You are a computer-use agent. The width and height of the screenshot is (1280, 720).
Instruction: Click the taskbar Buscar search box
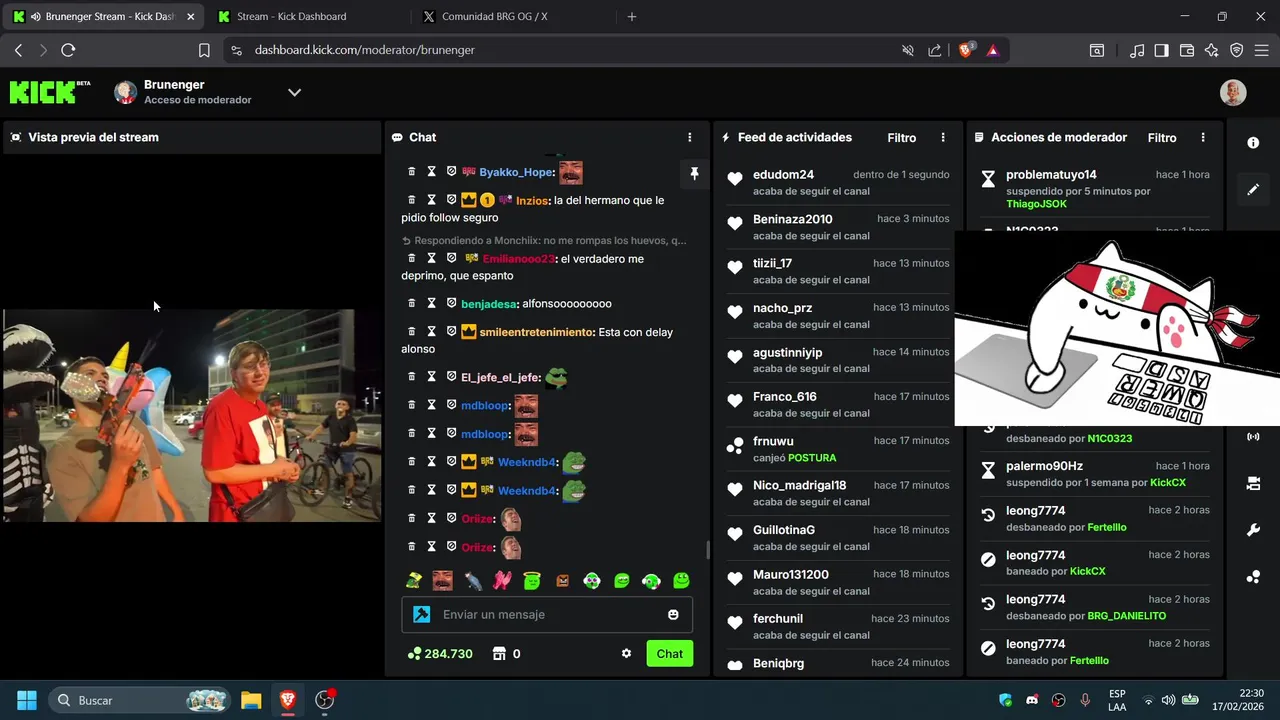tap(141, 700)
